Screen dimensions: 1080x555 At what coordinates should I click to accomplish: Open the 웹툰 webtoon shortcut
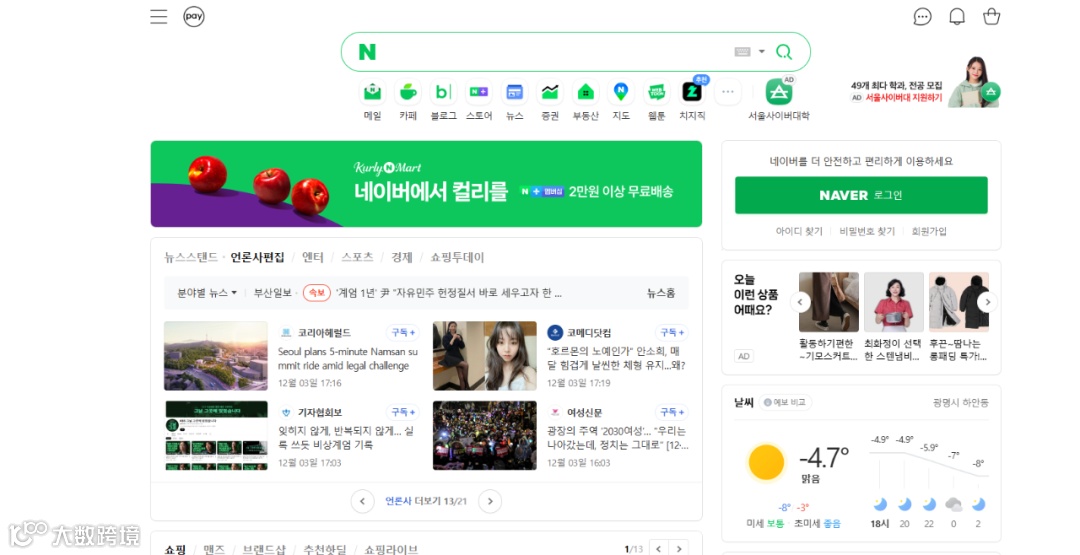(x=656, y=100)
